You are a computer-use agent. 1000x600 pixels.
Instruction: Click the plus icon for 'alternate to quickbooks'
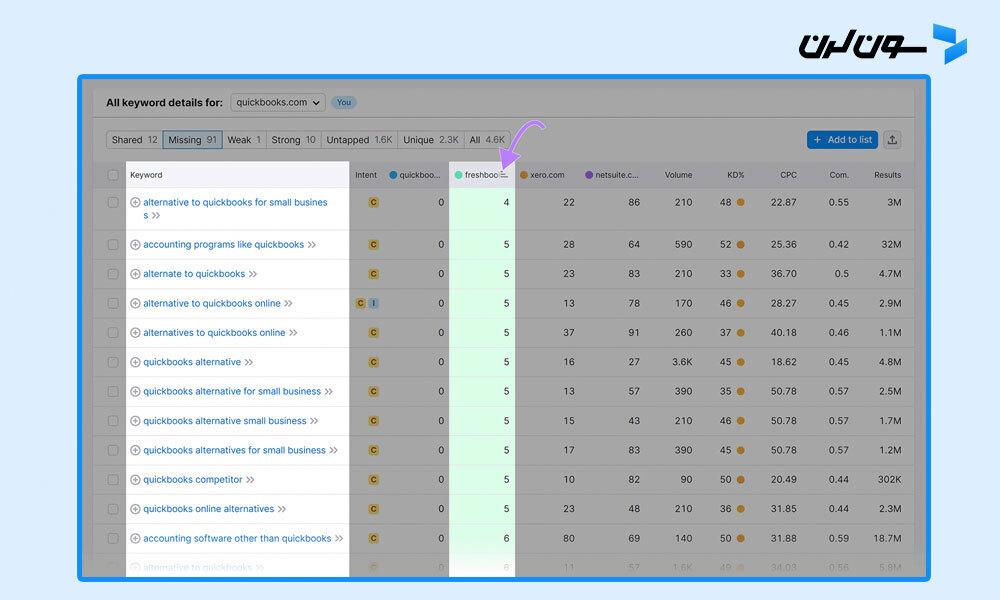135,274
